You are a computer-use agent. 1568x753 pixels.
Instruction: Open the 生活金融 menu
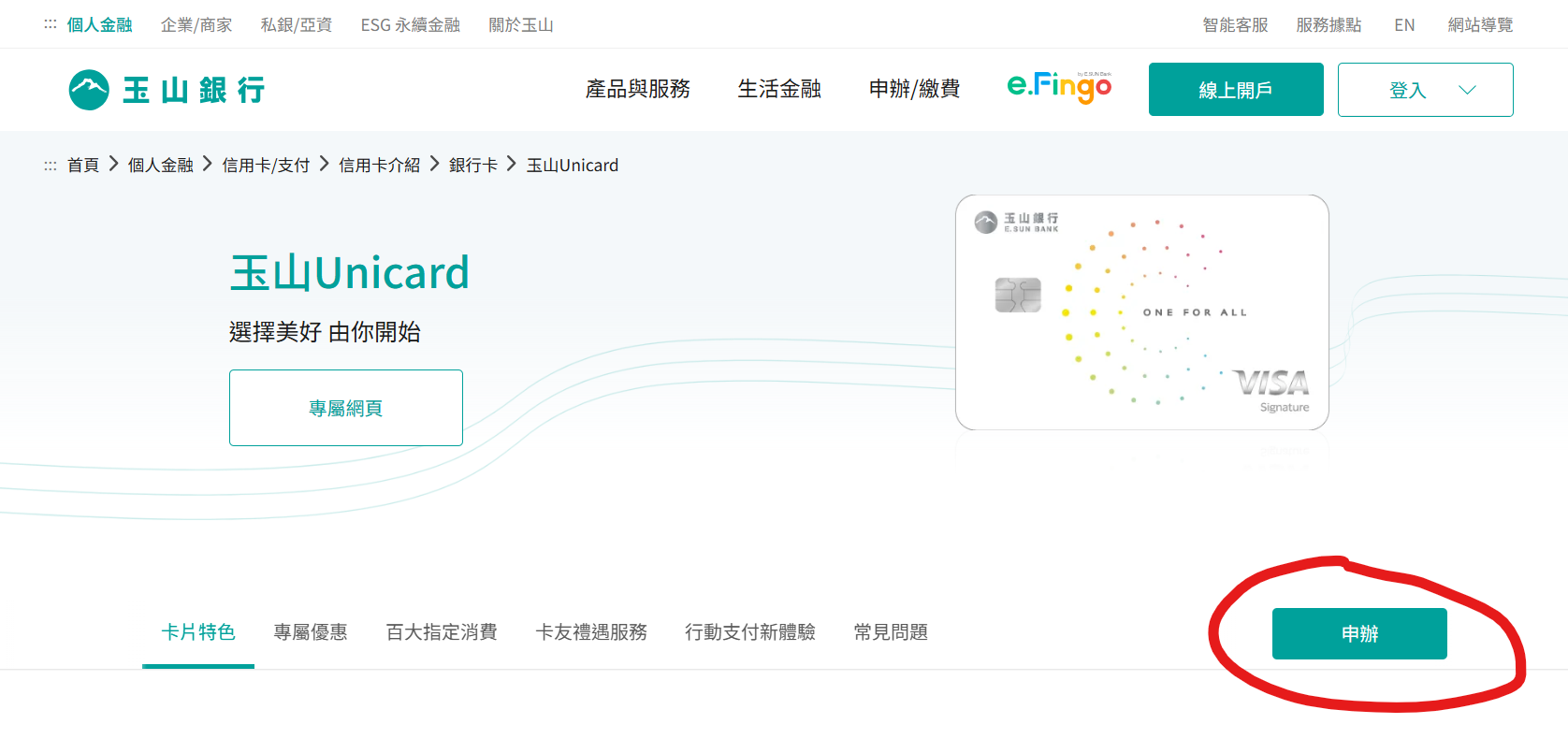[778, 89]
